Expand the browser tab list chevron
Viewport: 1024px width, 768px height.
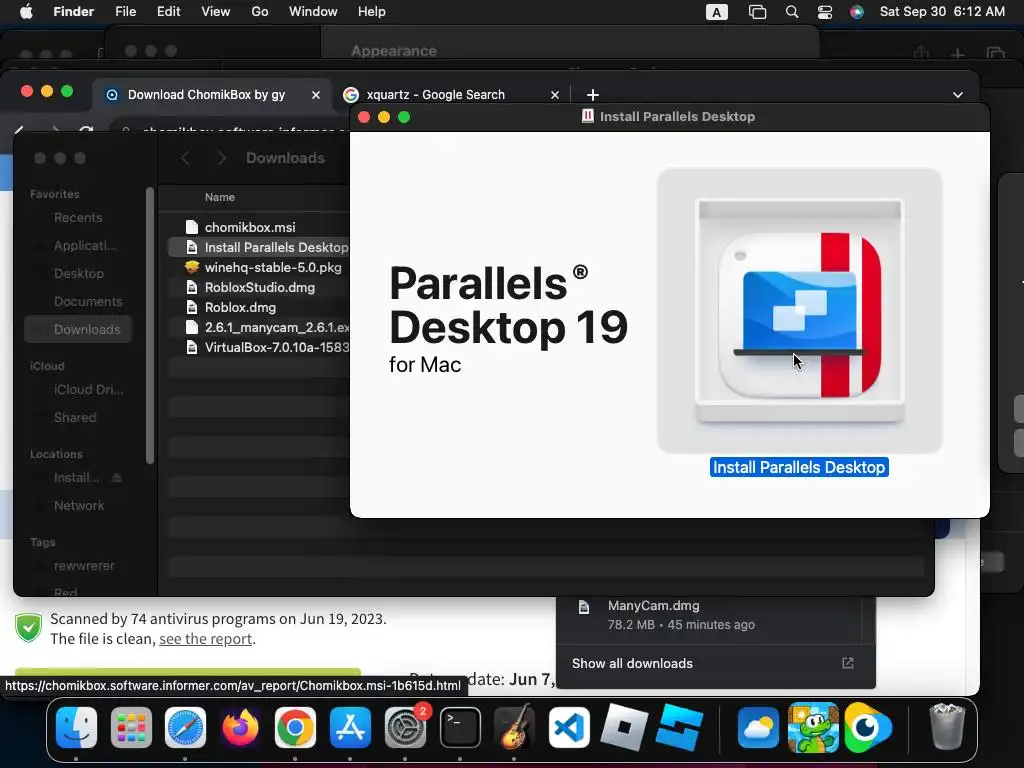click(957, 95)
